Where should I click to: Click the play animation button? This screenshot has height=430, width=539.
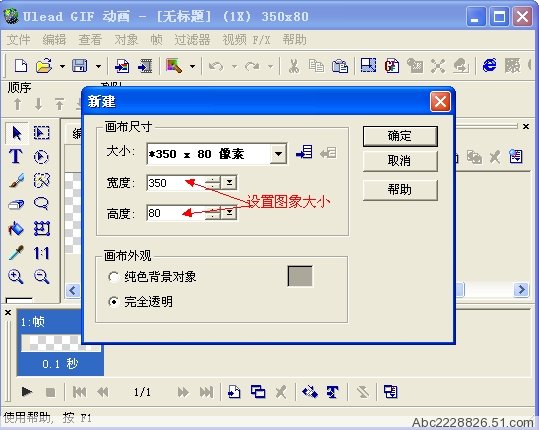coord(26,392)
